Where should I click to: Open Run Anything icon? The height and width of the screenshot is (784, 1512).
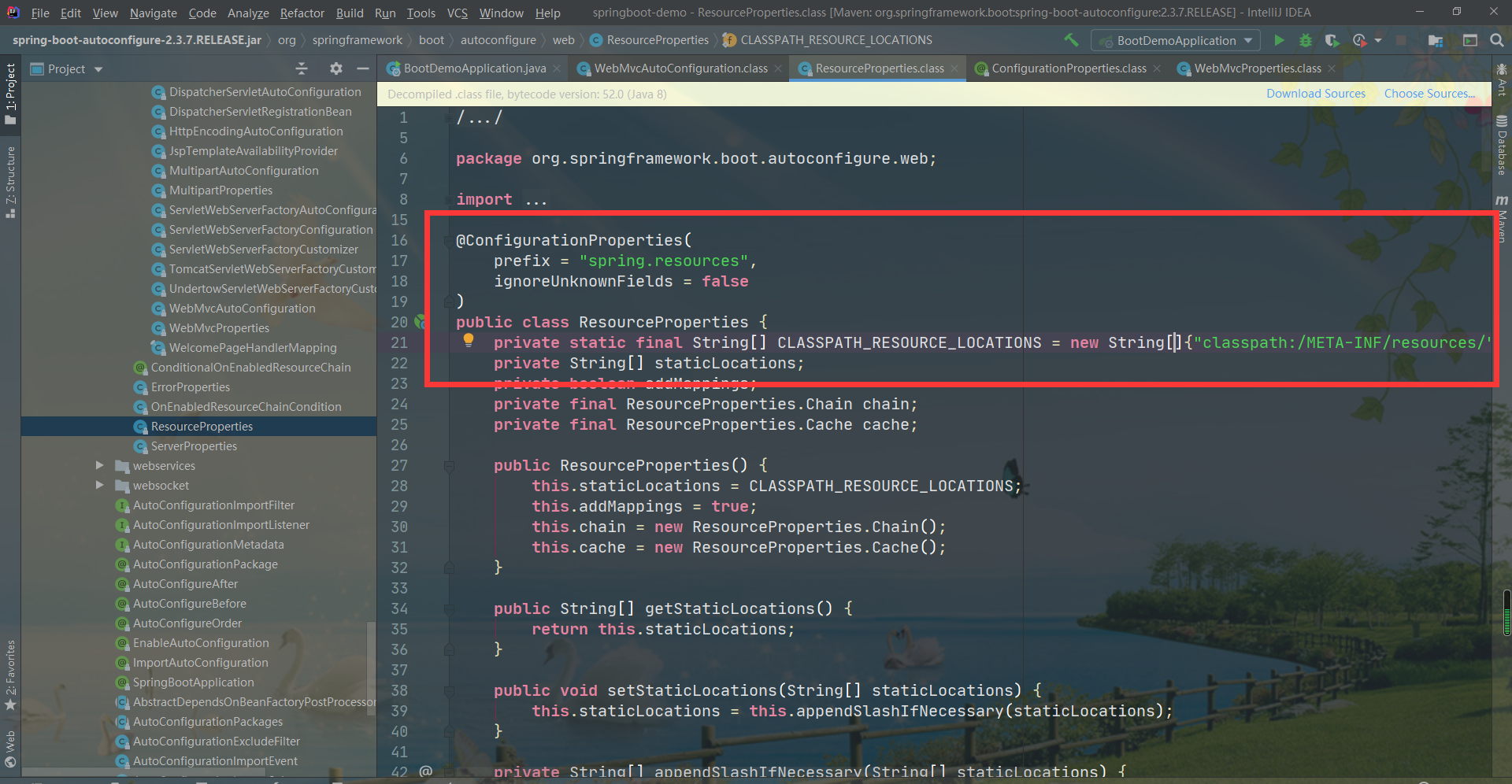point(1469,40)
